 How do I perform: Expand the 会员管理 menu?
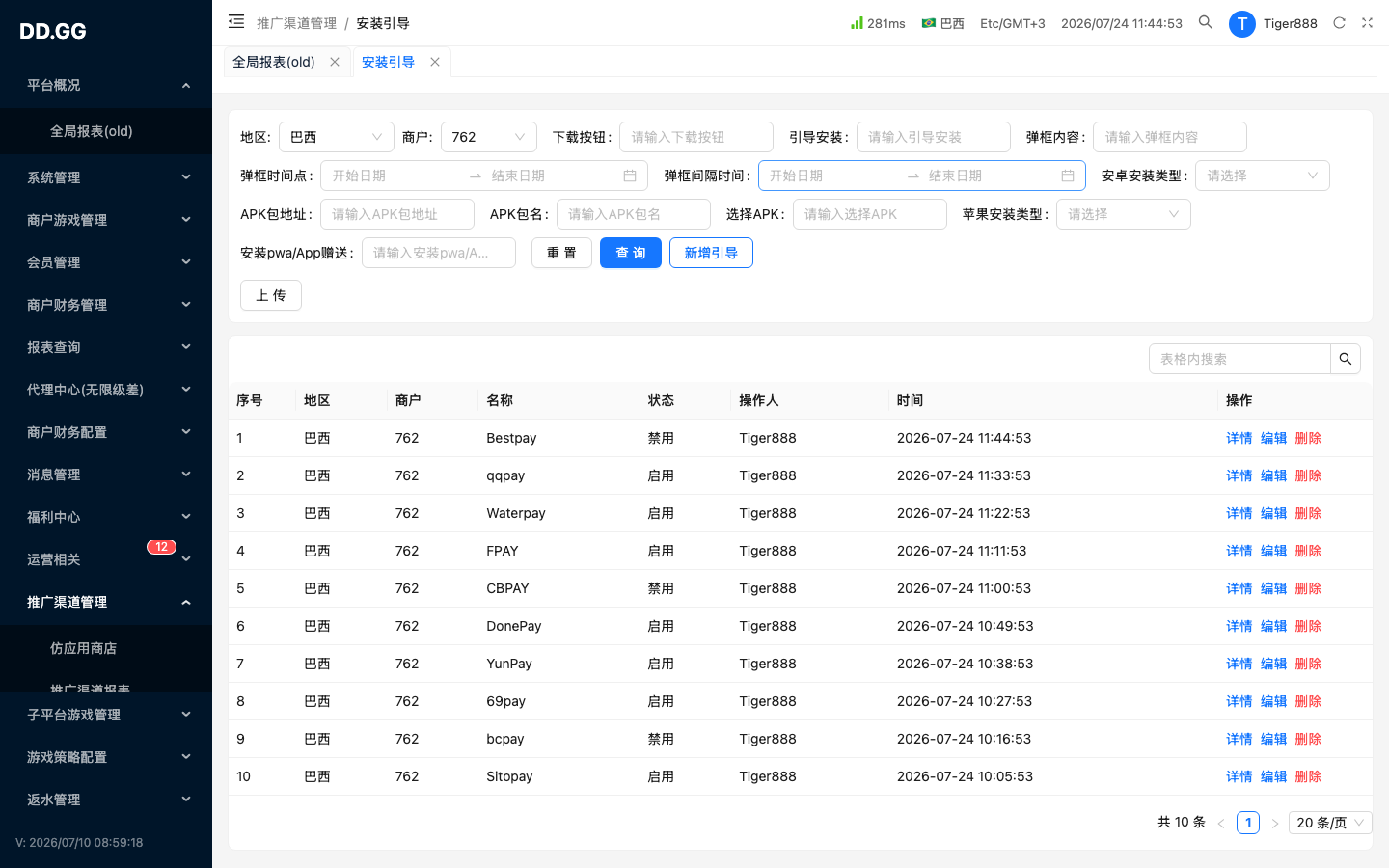click(106, 262)
